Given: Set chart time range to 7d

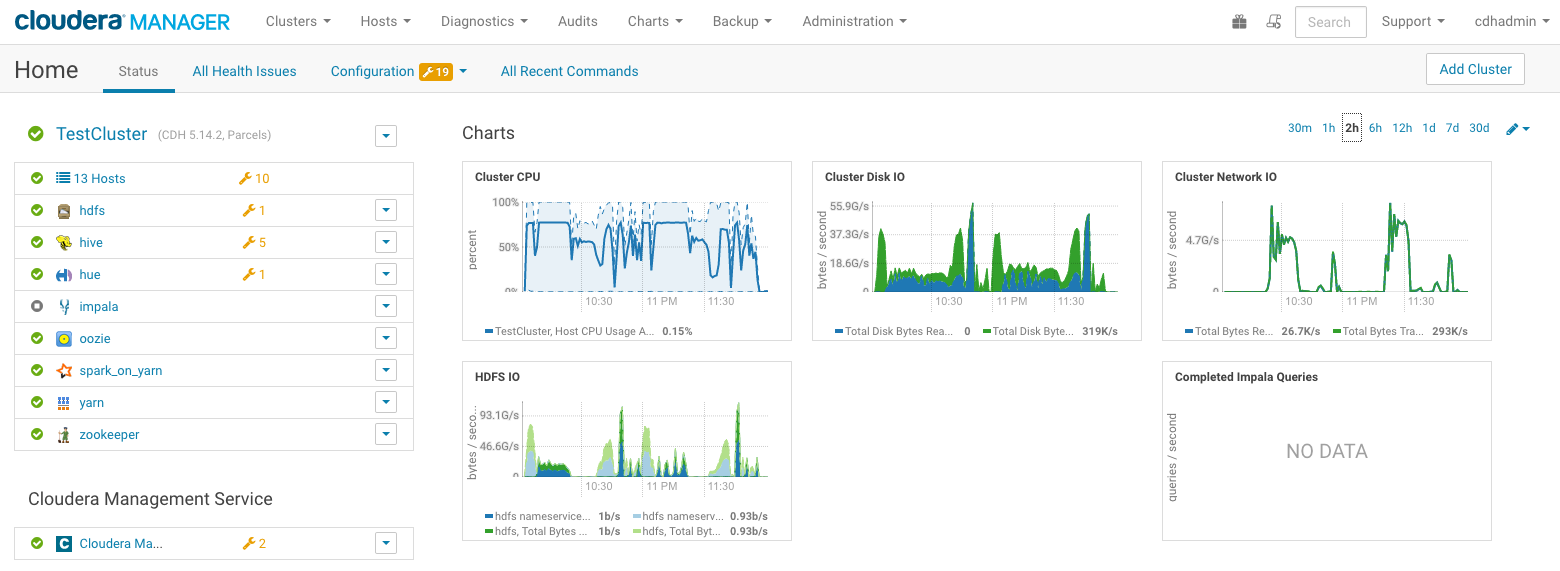Looking at the screenshot, I should point(1452,128).
